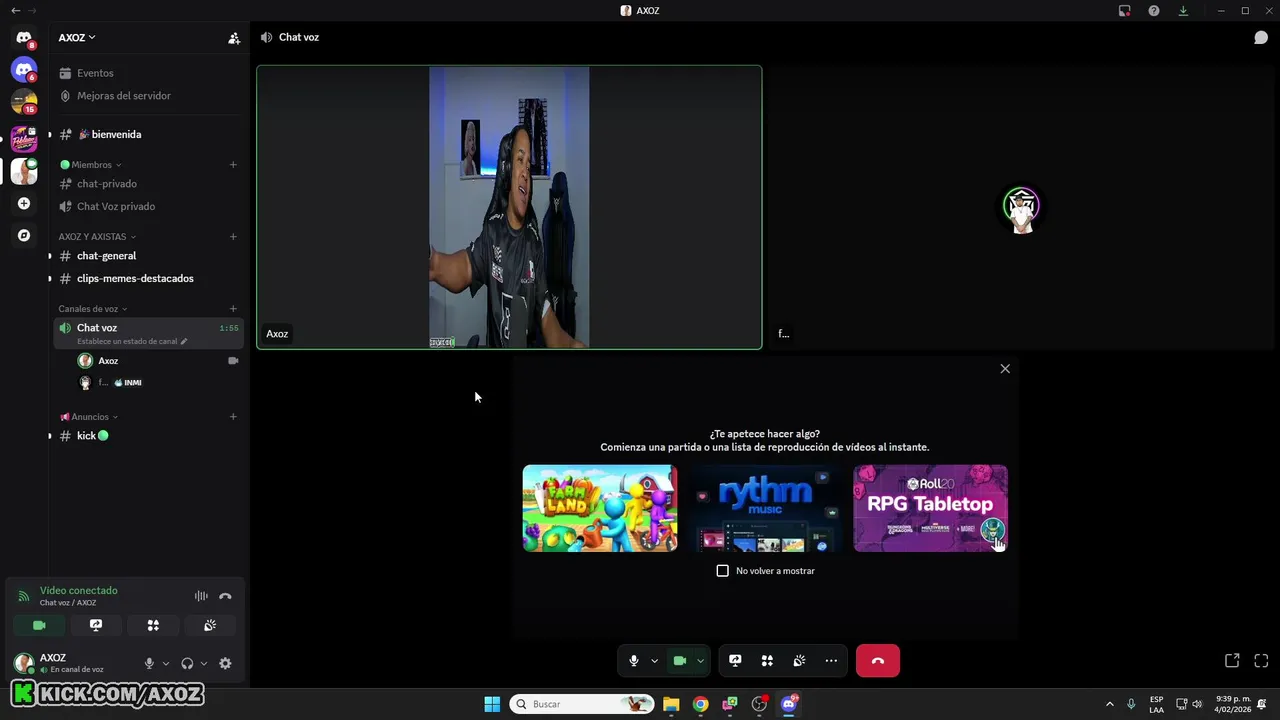
Task: Toggle the camera in the bottom call bar
Action: [680, 661]
